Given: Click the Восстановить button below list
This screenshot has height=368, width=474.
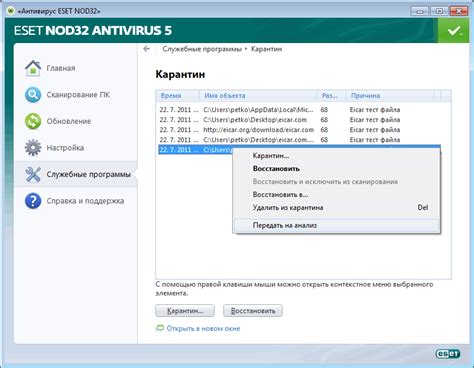Looking at the screenshot, I should 253,311.
